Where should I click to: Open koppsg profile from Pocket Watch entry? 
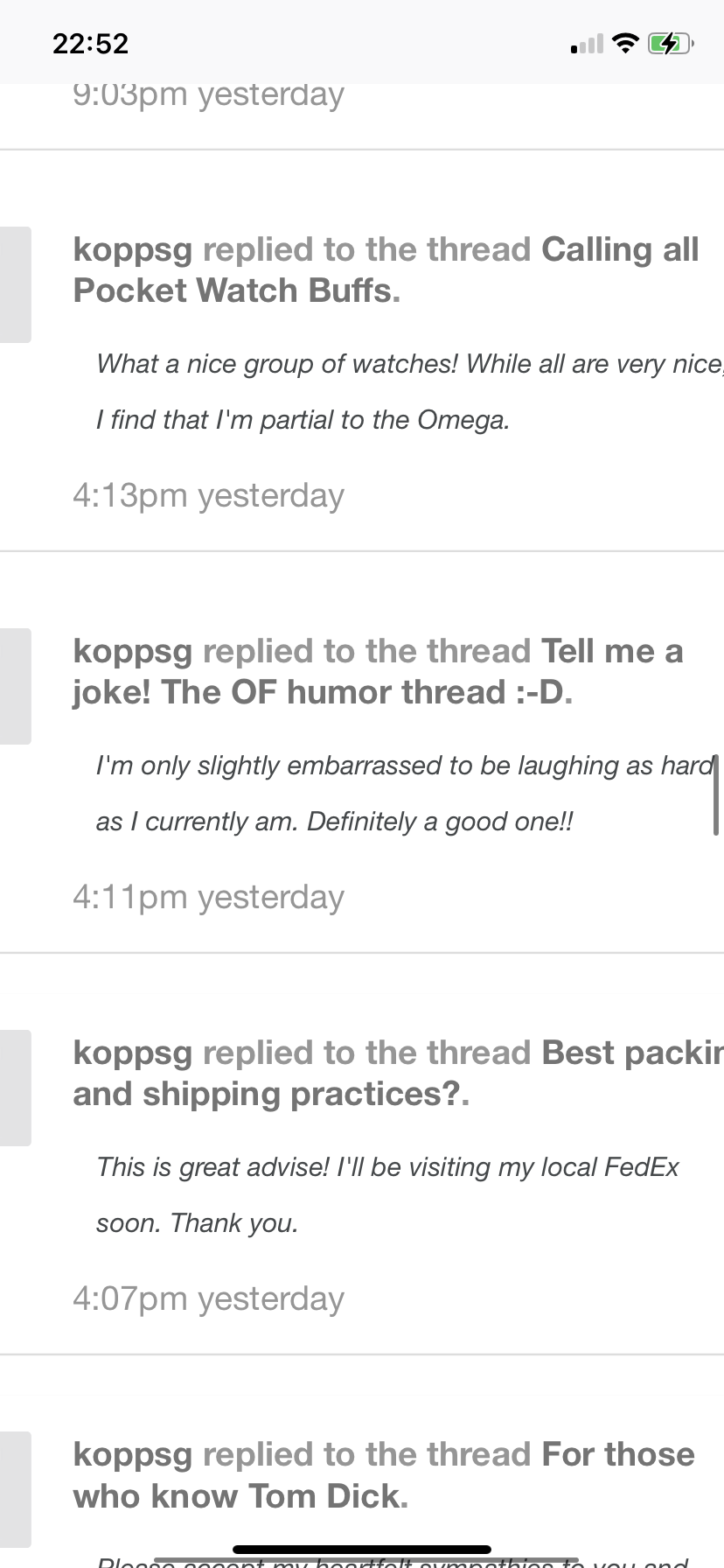click(132, 250)
